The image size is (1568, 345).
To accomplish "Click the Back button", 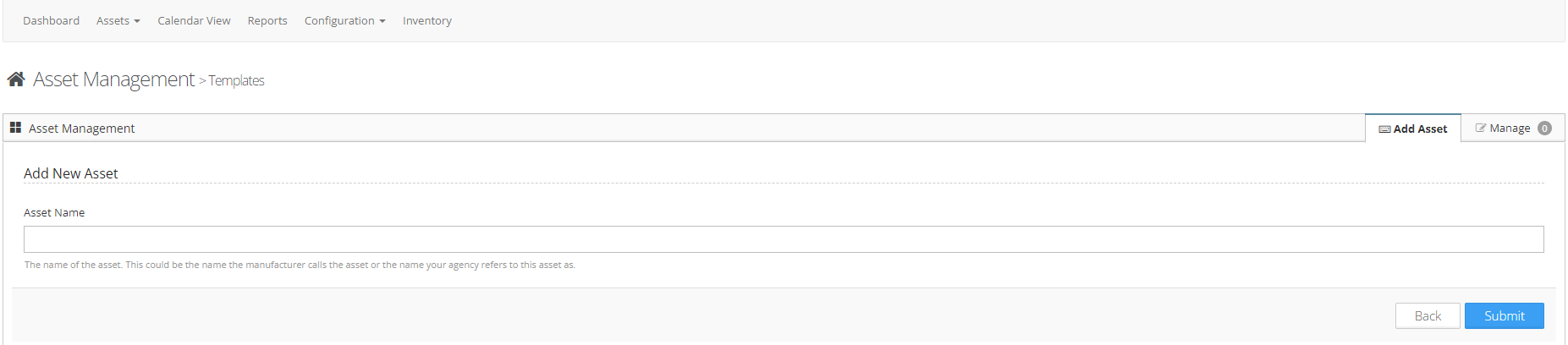I will click(x=1427, y=315).
